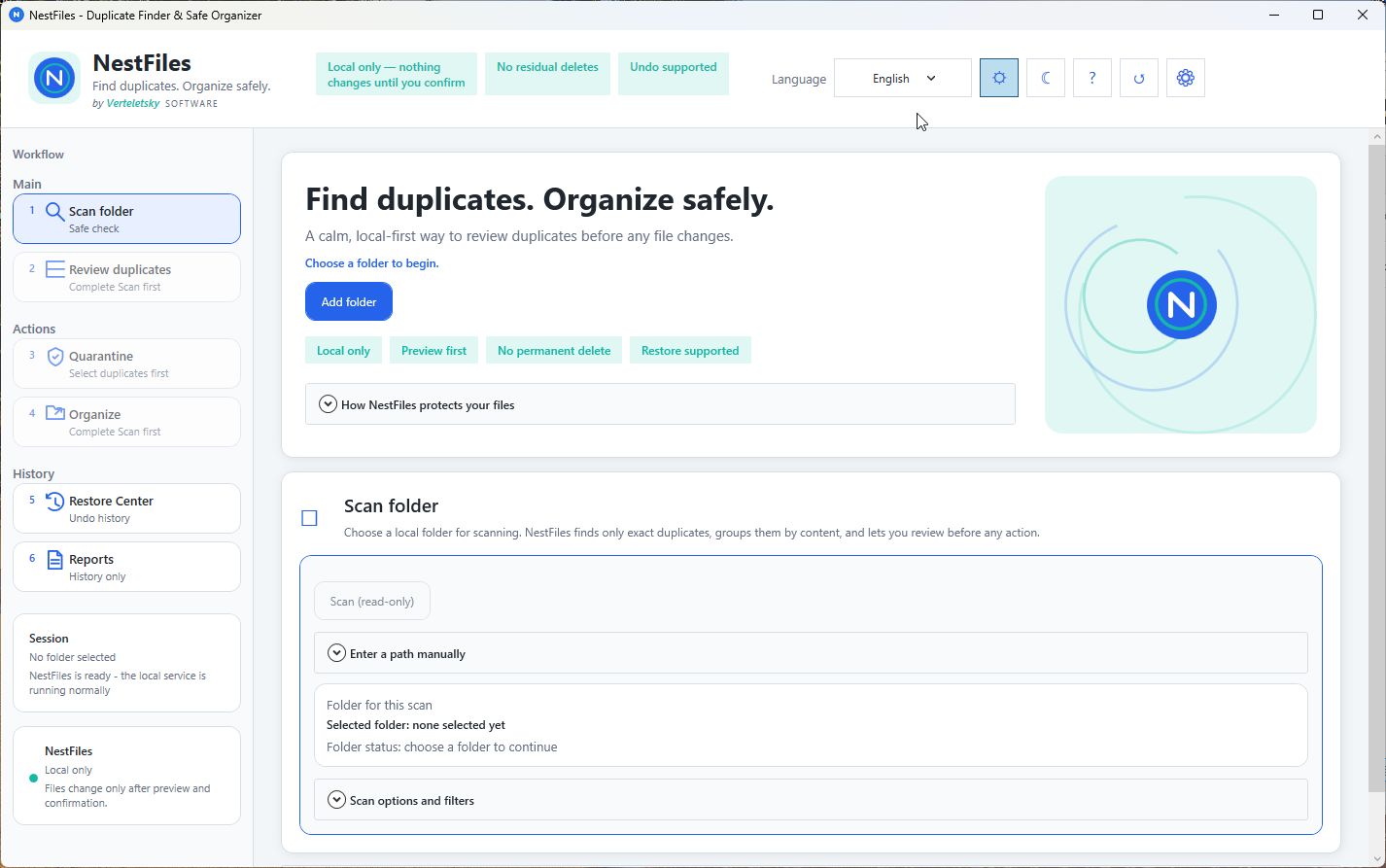Expand How NestFiles protects your files
Viewport: 1386px width, 868px height.
(x=660, y=404)
